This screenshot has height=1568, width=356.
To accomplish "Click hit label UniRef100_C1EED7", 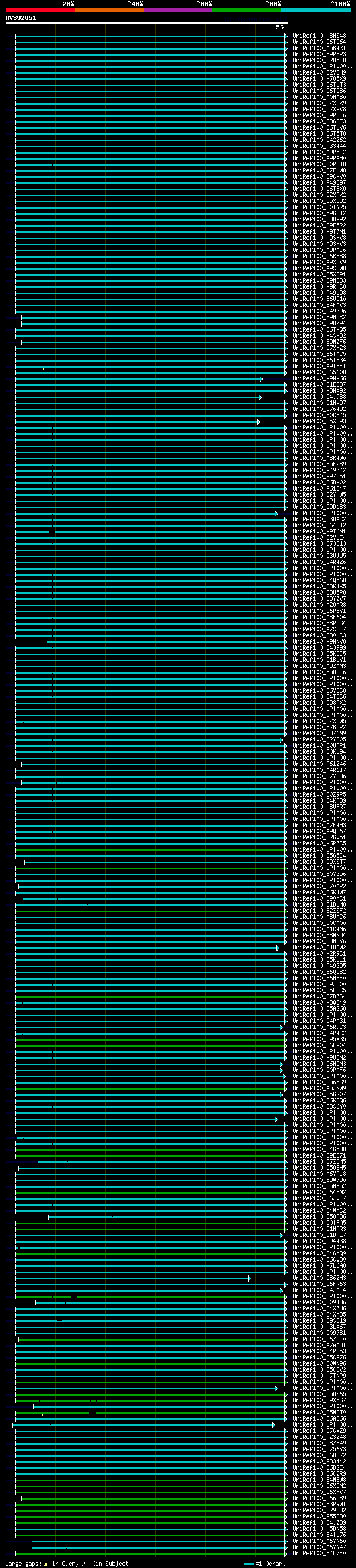I will coord(319,385).
